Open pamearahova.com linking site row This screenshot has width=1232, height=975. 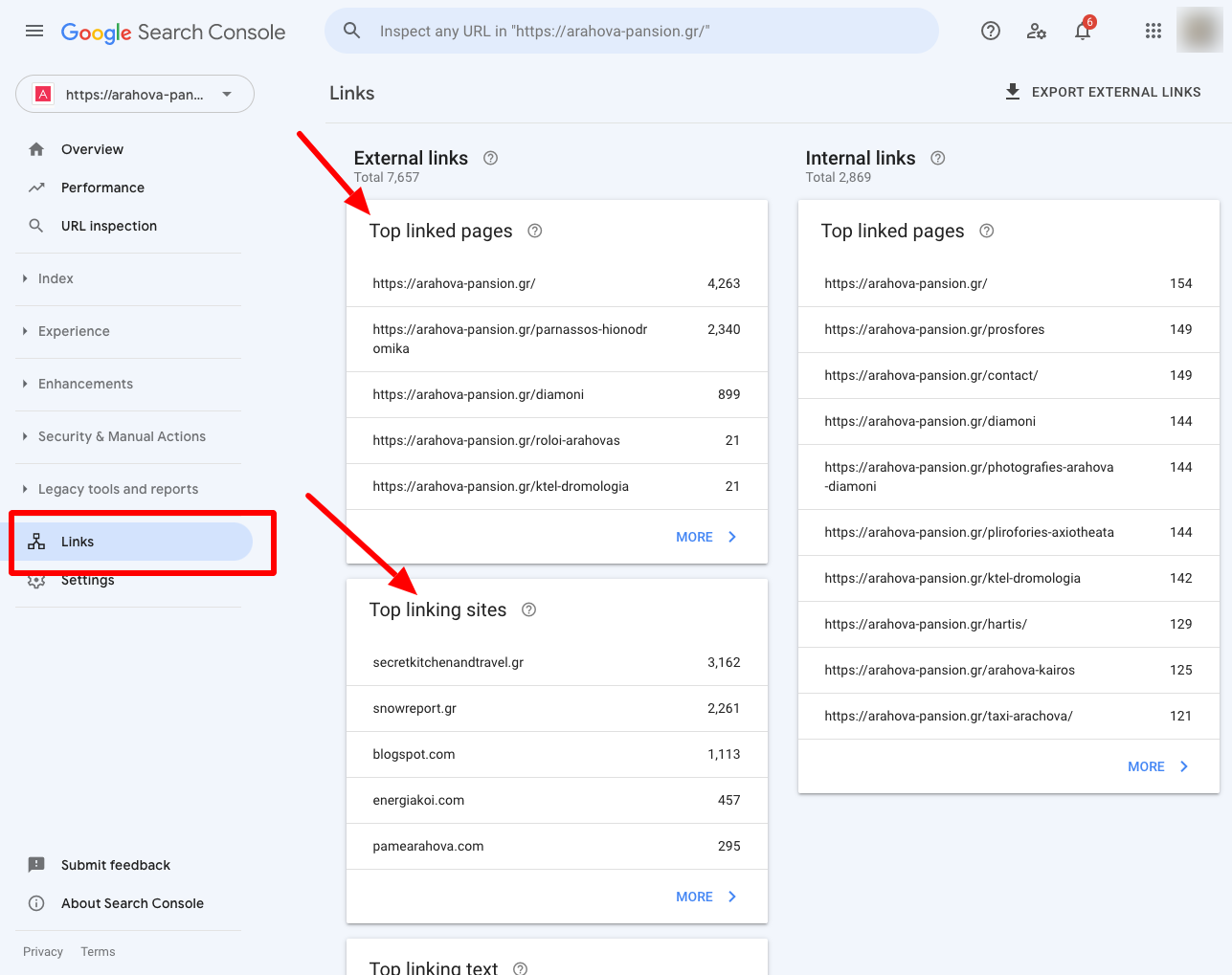pyautogui.click(x=557, y=846)
